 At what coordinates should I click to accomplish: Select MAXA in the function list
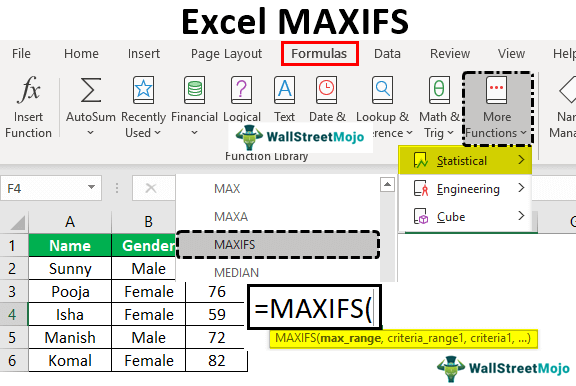coord(278,217)
